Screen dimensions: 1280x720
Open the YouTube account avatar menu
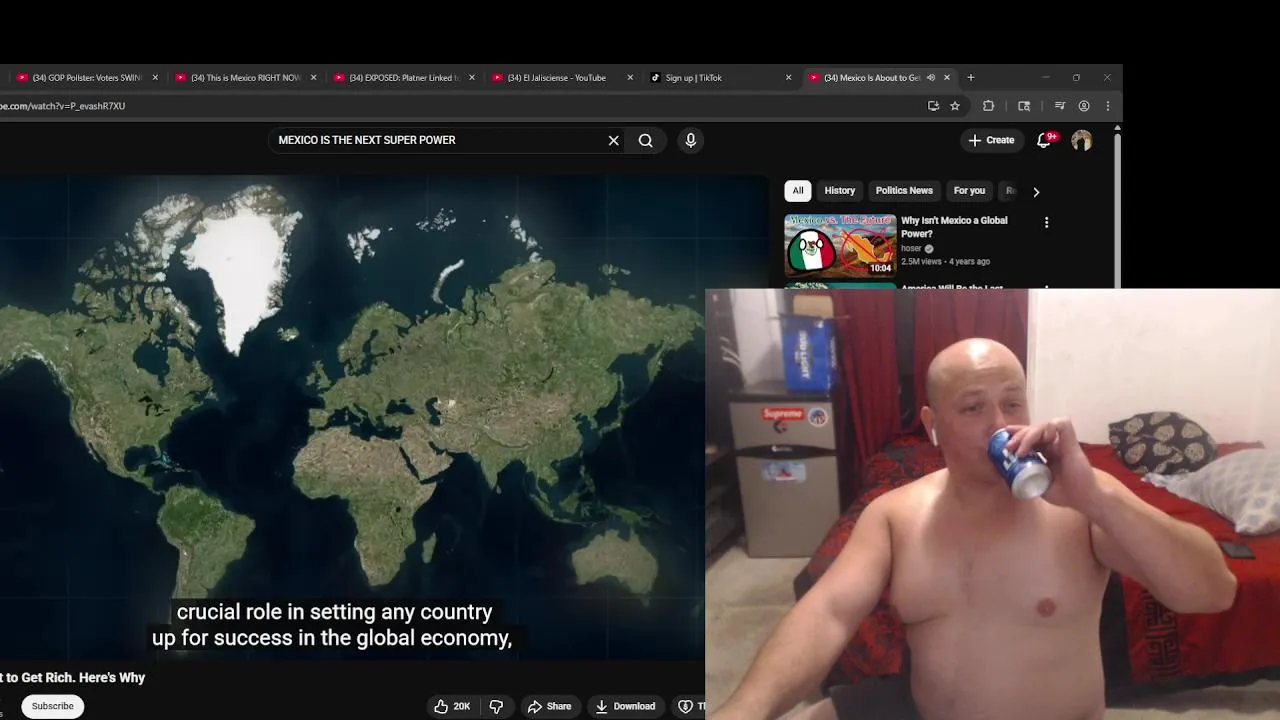click(x=1081, y=140)
